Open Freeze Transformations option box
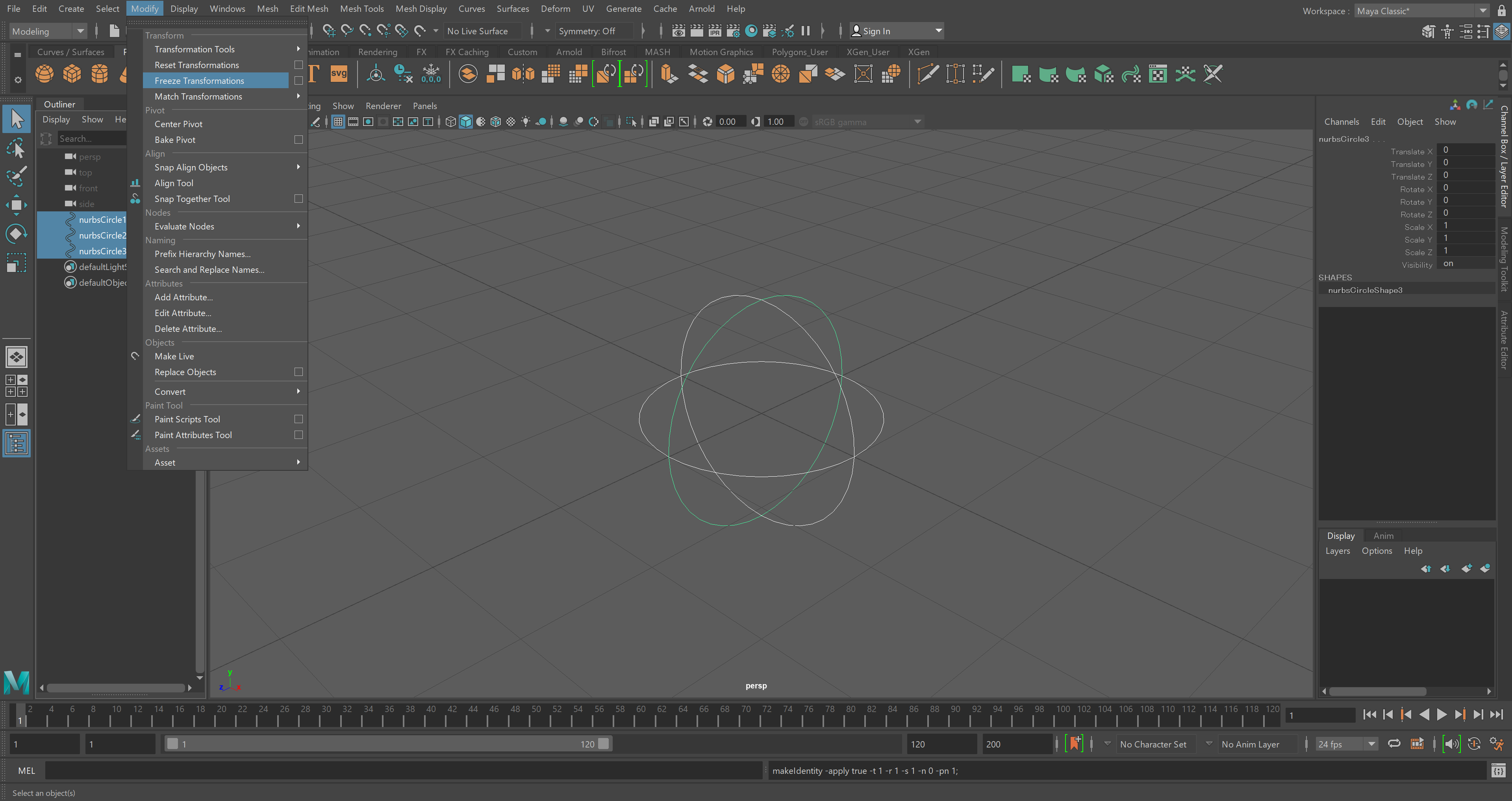This screenshot has height=801, width=1512. tap(299, 80)
